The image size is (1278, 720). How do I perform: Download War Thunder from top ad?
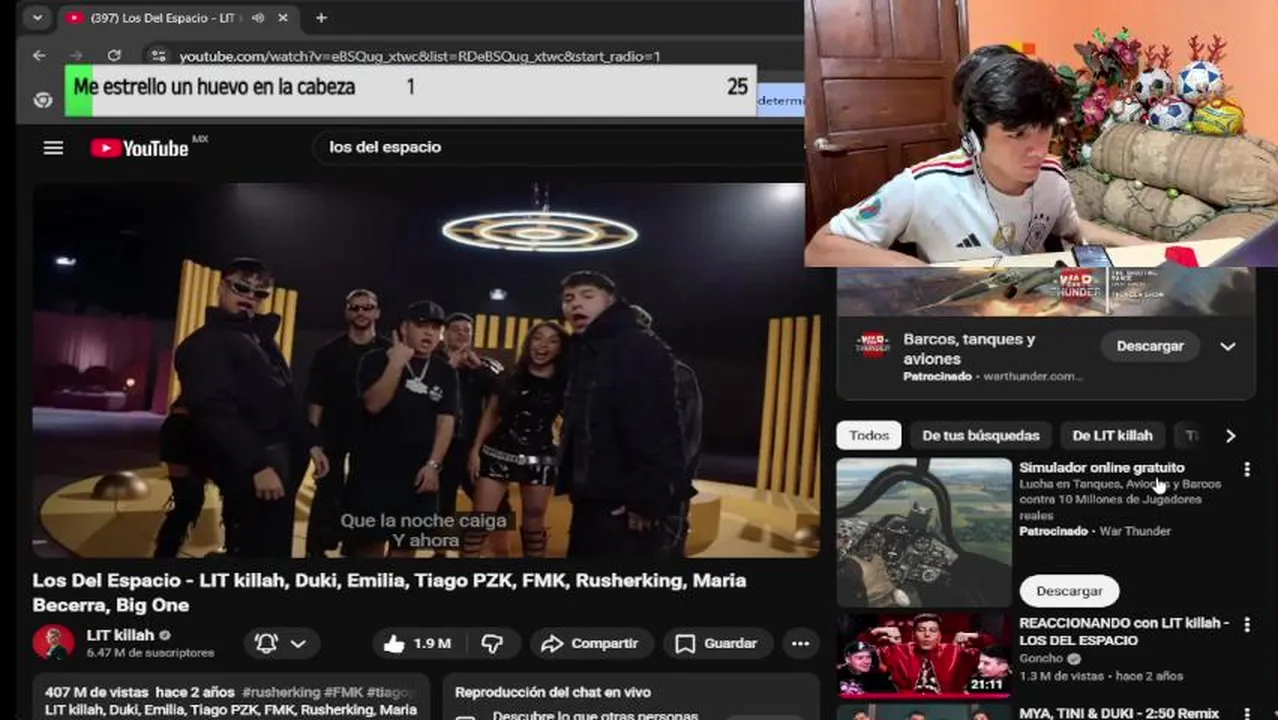click(x=1150, y=346)
